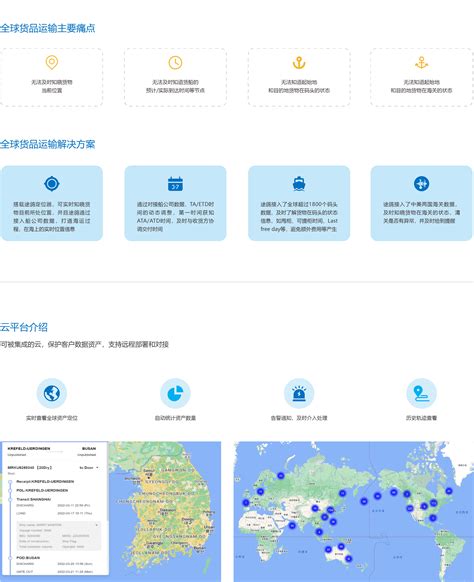Click the route pin icon for 历史轨迹查看

pyautogui.click(x=421, y=393)
